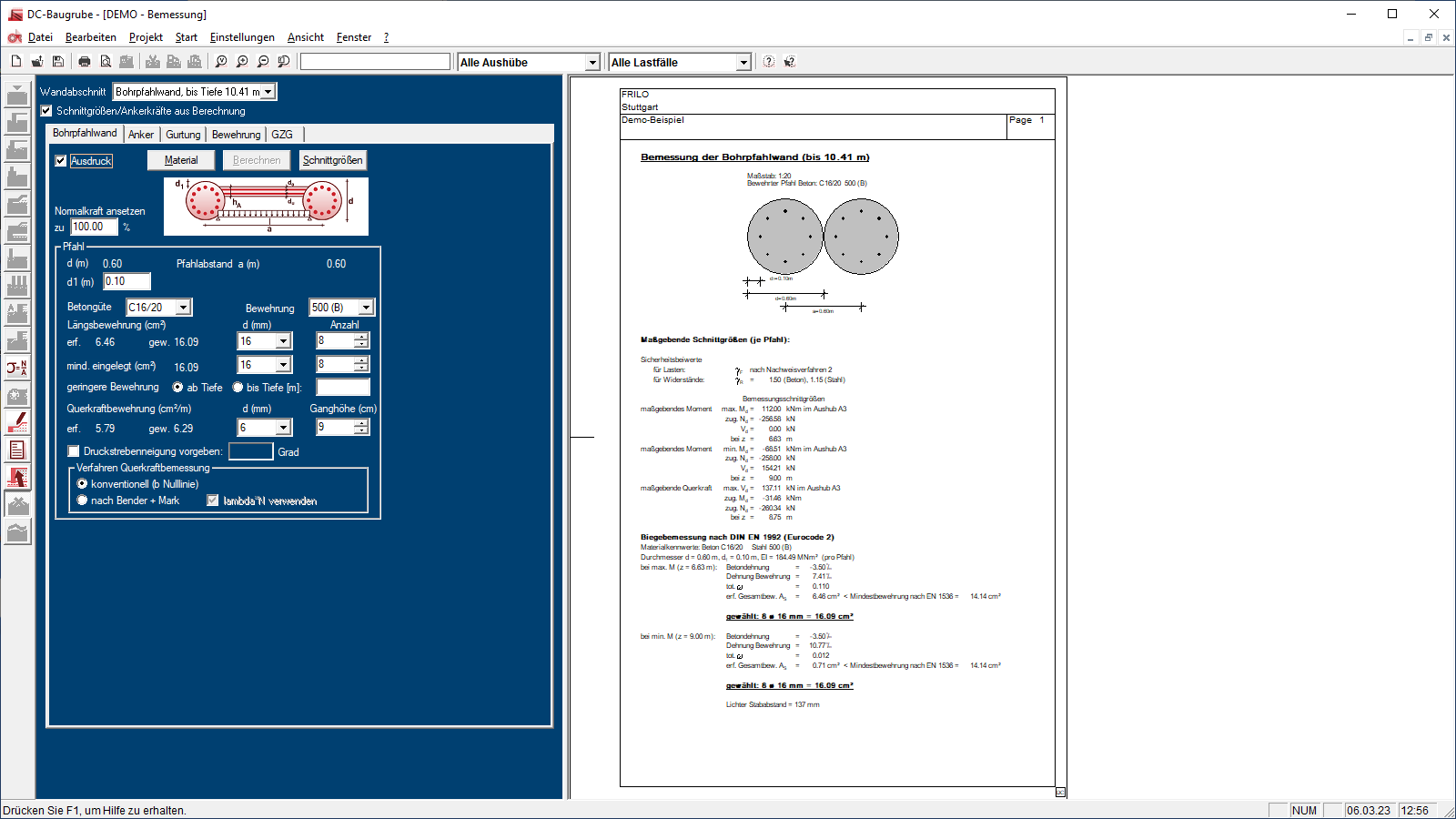Viewport: 1456px width, 819px height.
Task: Click the question mark help icon
Action: tap(769, 62)
